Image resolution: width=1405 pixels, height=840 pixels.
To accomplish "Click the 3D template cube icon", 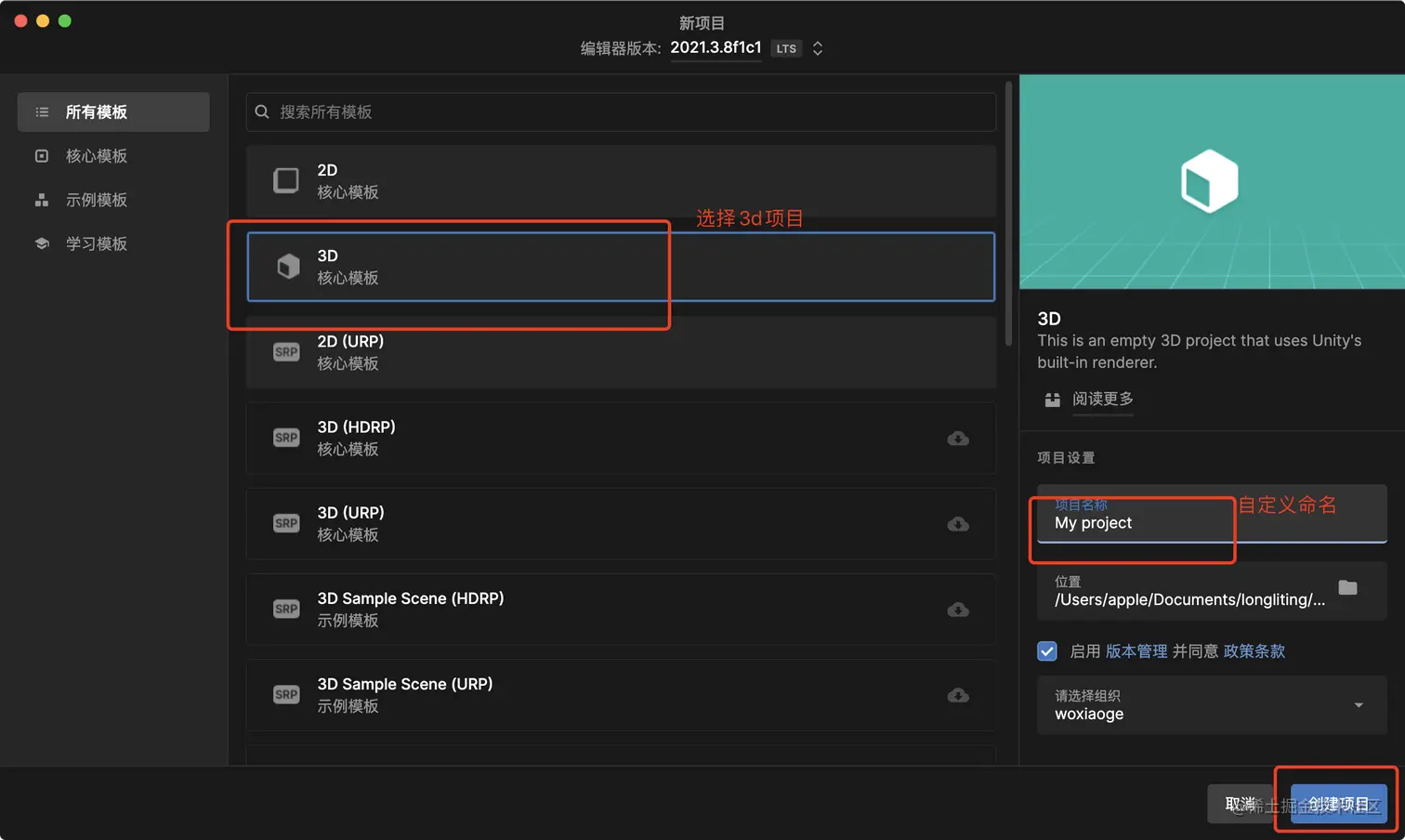I will point(288,267).
